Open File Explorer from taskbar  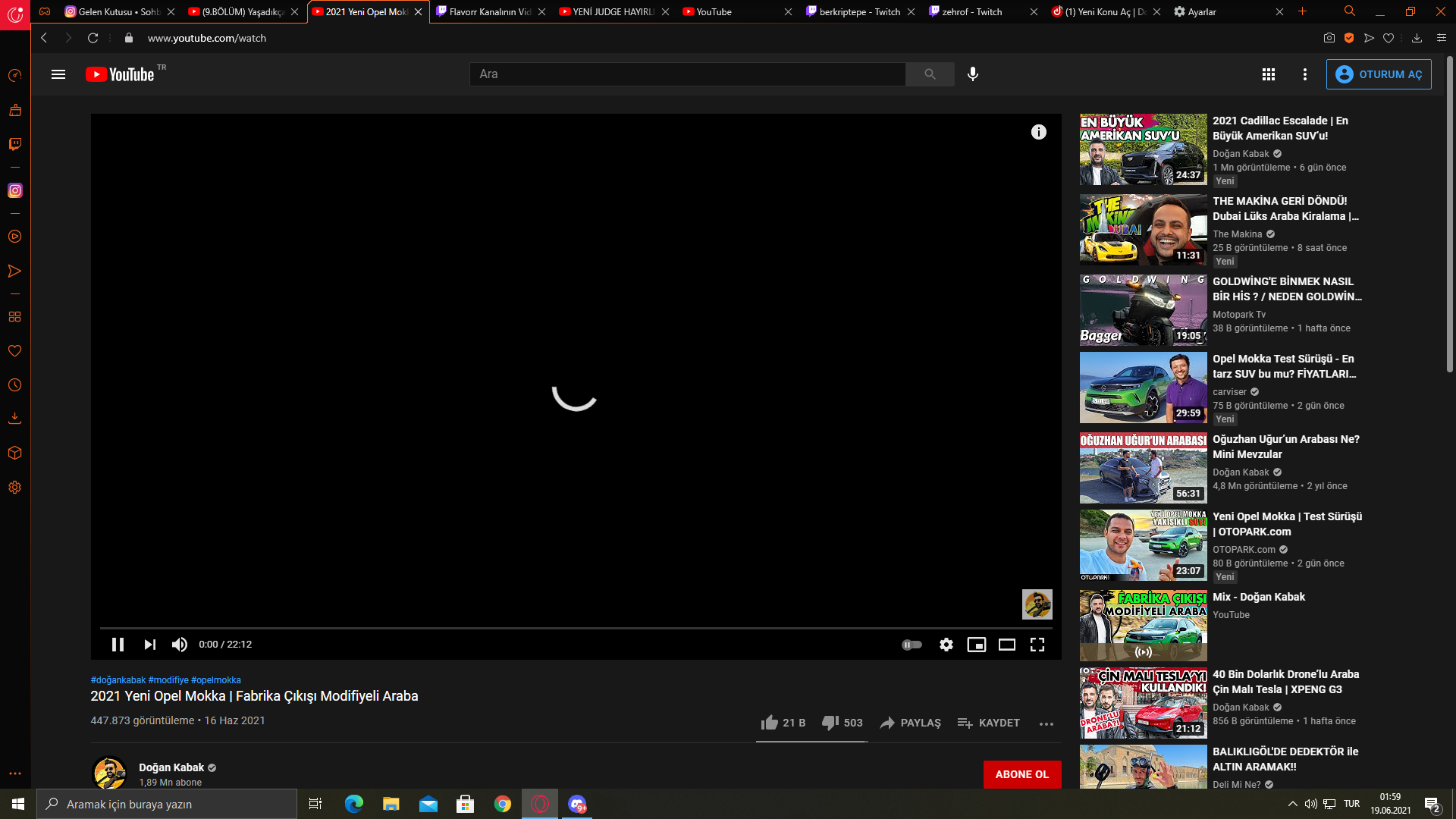pyautogui.click(x=391, y=804)
